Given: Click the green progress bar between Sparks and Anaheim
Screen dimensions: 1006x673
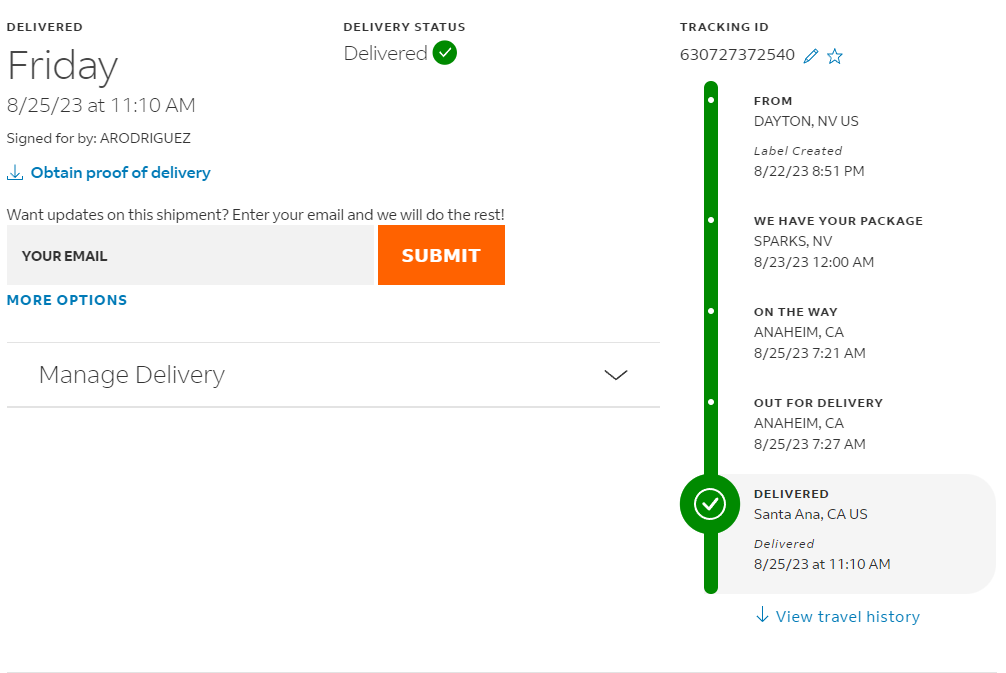Looking at the screenshot, I should pos(711,266).
